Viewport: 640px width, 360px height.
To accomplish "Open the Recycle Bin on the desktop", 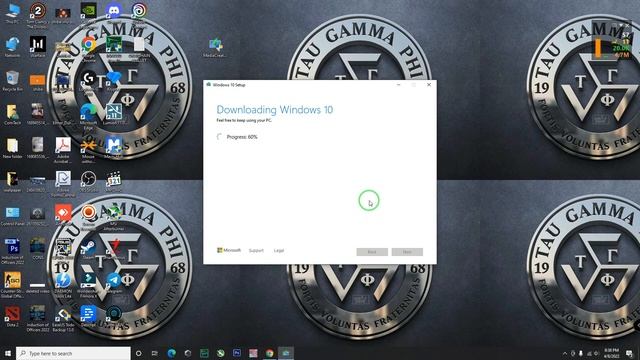I will coord(12,81).
